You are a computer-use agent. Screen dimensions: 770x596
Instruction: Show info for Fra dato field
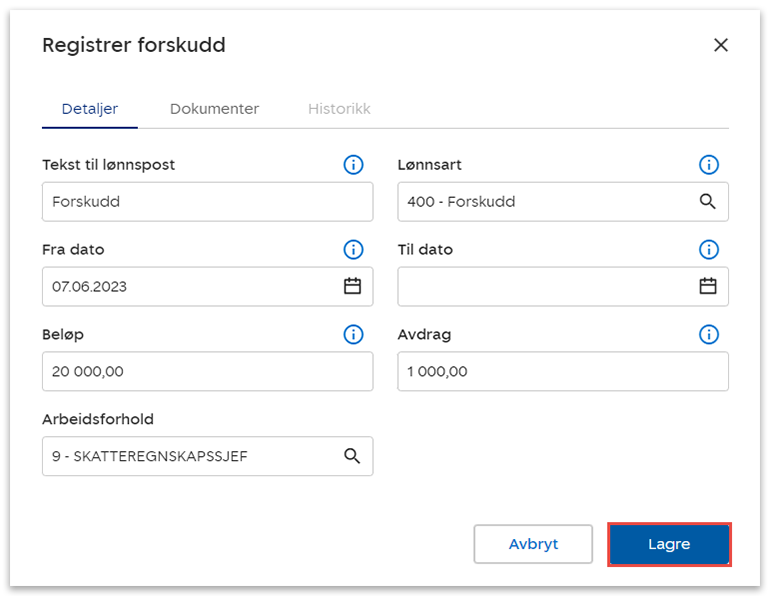pos(353,250)
